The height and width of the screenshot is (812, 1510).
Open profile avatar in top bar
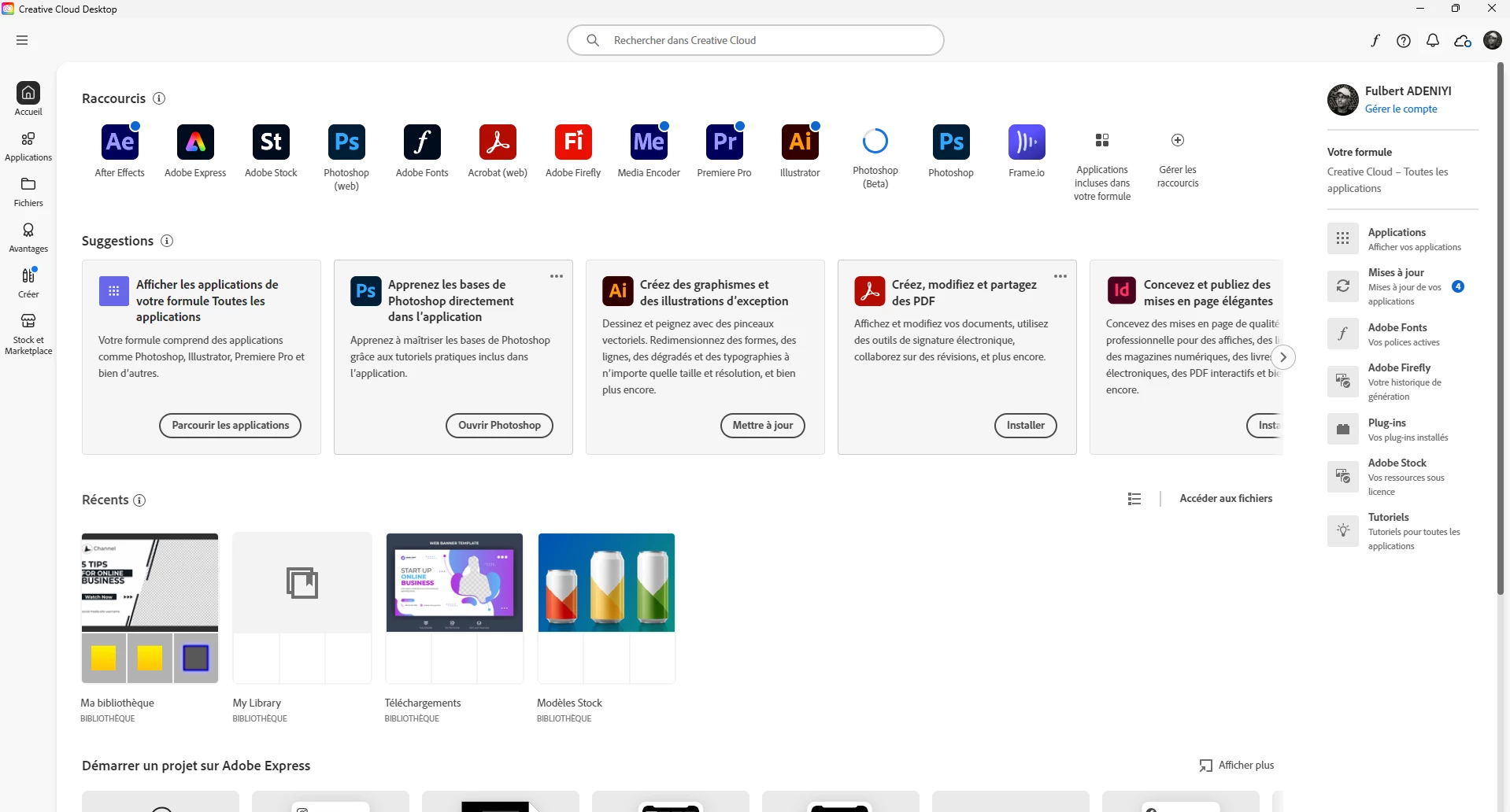pos(1493,40)
